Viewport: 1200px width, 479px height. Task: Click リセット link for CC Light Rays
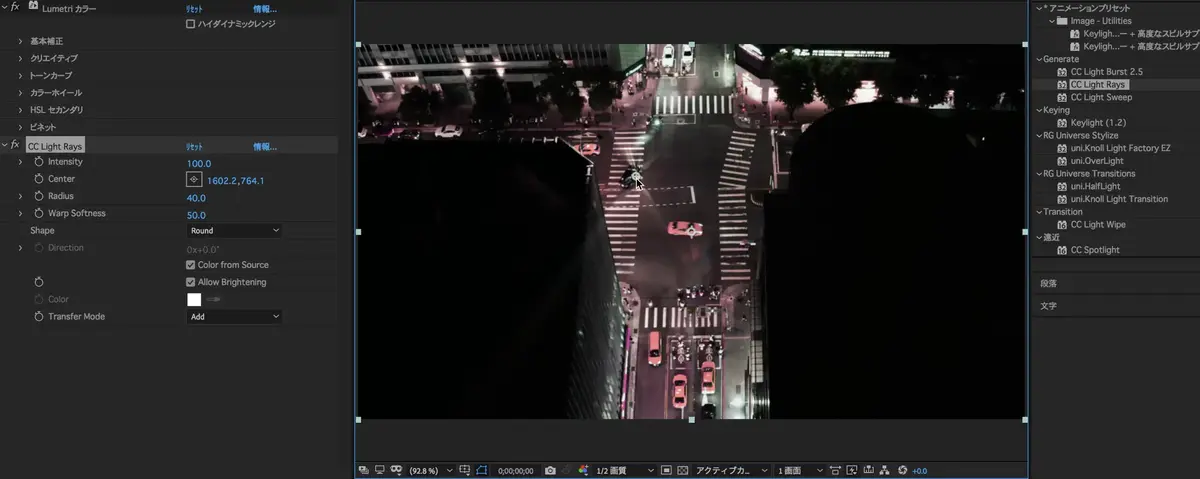[195, 147]
